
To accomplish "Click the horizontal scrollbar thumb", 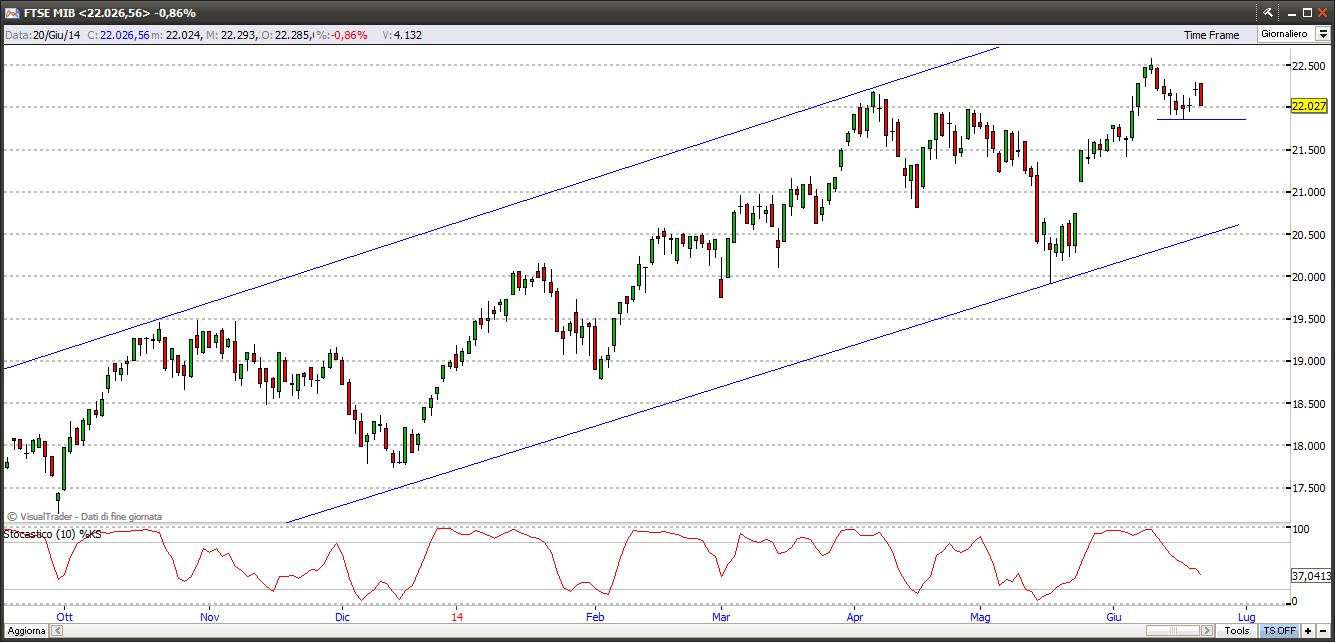I will click(1173, 631).
